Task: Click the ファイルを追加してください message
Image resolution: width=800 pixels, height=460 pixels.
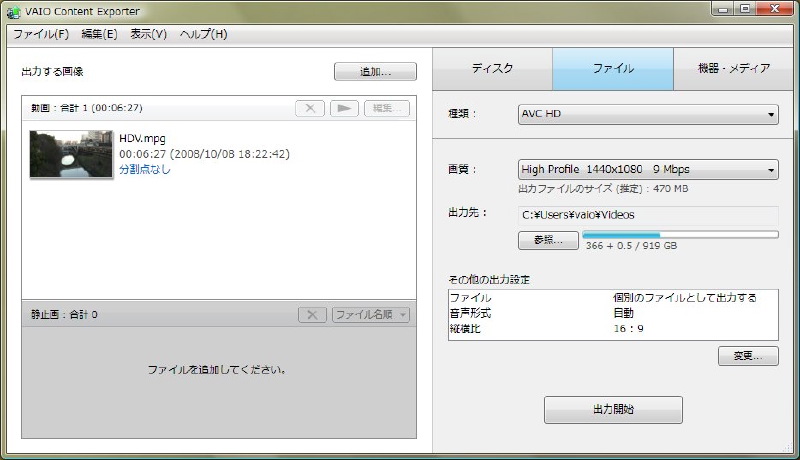Action: (216, 370)
